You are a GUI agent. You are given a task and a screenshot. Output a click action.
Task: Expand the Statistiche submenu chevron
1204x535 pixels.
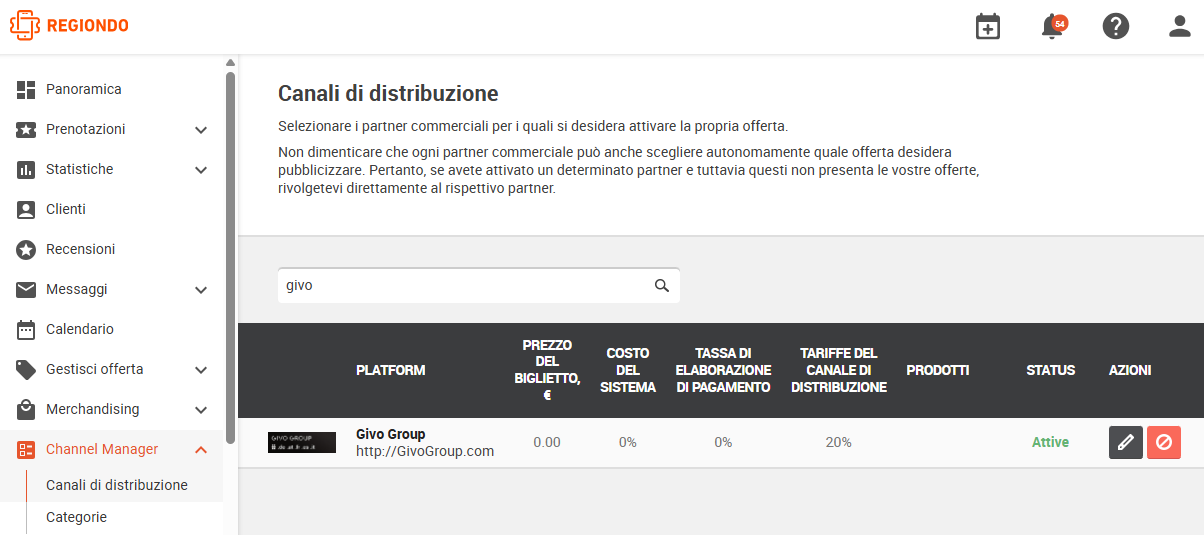point(201,170)
